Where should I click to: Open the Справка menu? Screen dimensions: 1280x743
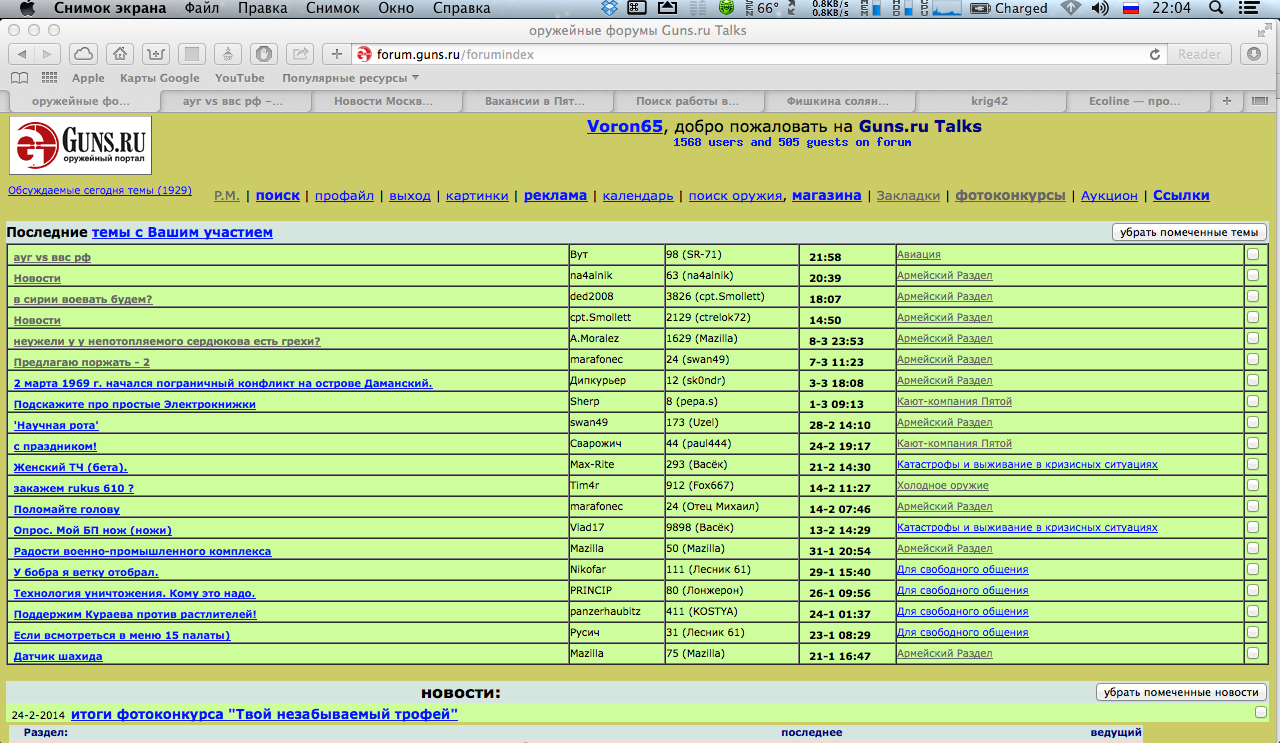click(x=461, y=9)
